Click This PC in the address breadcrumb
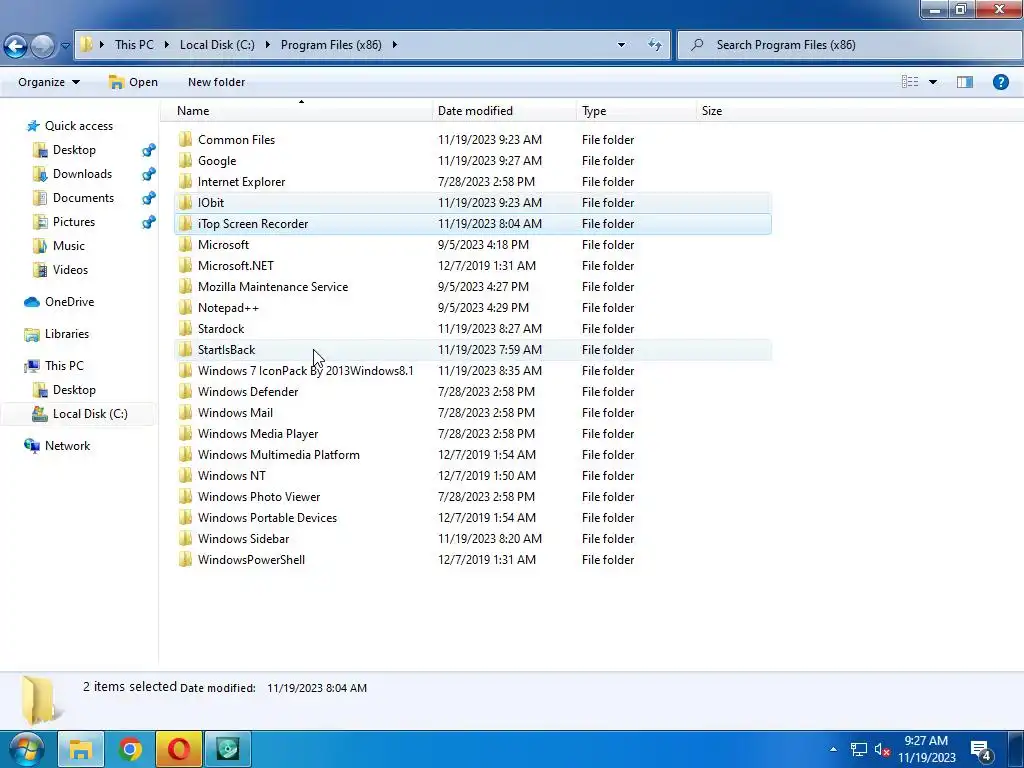Screen dimensions: 1024x768 pyautogui.click(x=135, y=44)
